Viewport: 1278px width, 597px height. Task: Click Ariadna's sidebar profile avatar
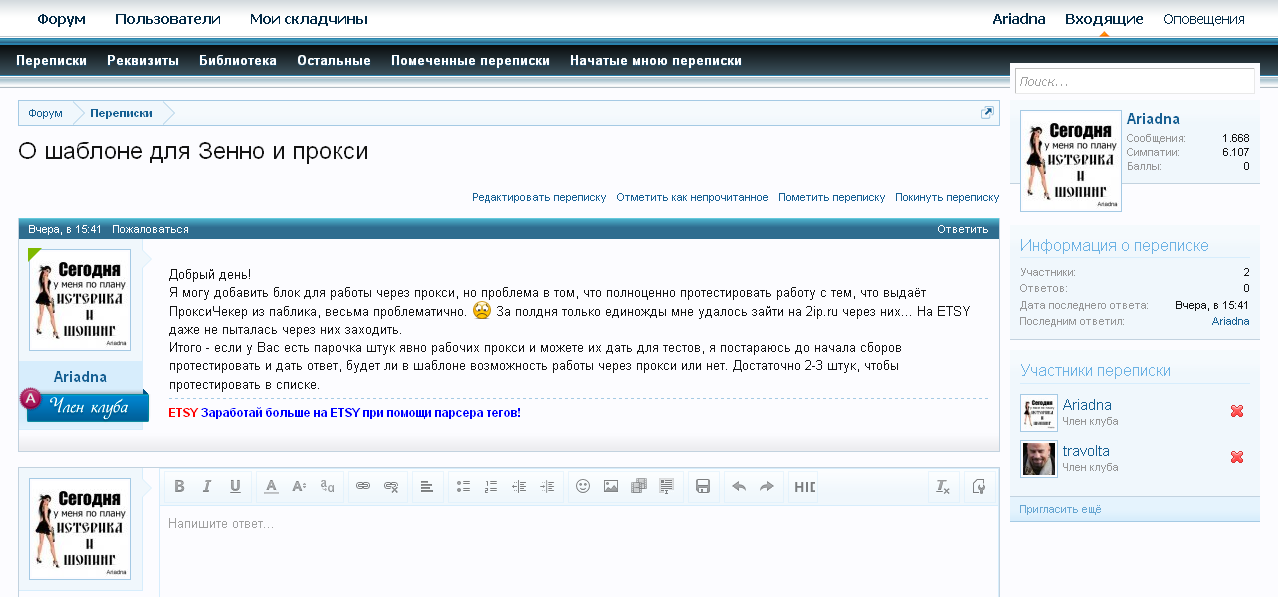coord(1071,161)
